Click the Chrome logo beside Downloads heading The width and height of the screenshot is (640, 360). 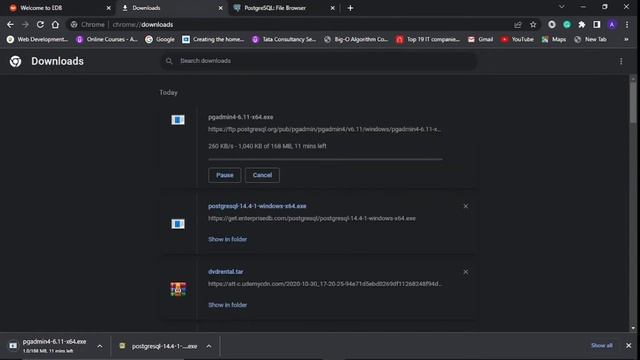[x=16, y=61]
